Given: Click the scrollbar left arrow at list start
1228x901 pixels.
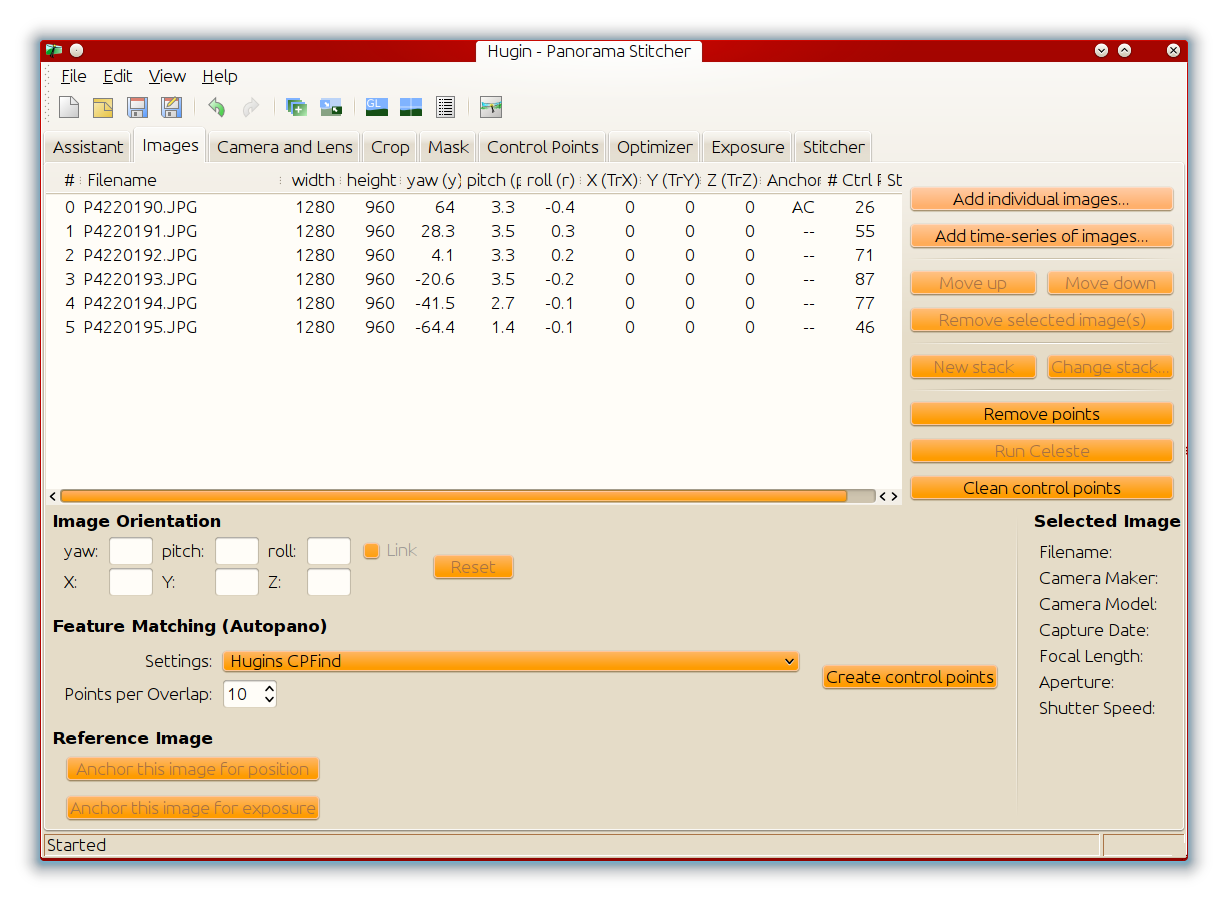Looking at the screenshot, I should click(x=53, y=496).
